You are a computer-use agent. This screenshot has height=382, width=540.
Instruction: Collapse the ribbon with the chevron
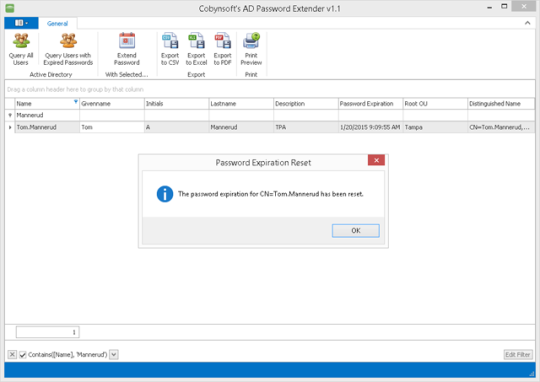point(527,23)
